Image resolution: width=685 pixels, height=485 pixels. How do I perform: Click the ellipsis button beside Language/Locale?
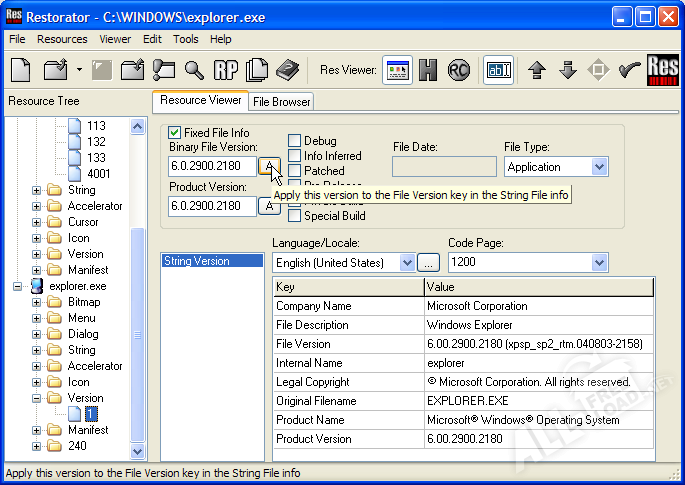click(x=428, y=262)
